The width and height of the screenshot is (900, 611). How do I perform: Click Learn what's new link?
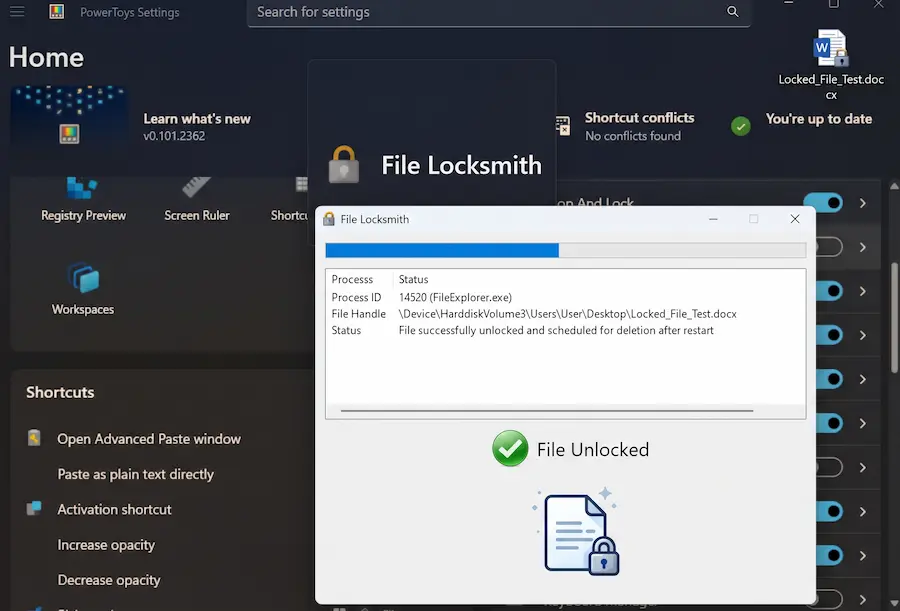click(x=197, y=119)
